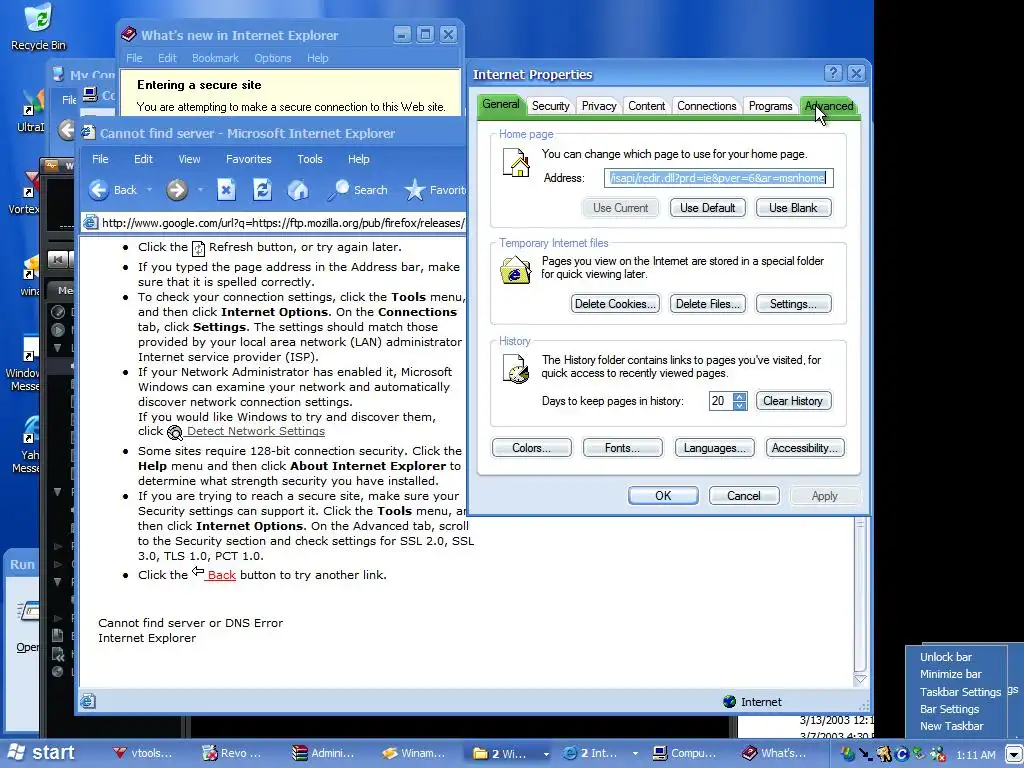Click the Search magnifier in Internet Explorer toolbar
Screen dimensions: 1024x768
pos(338,190)
